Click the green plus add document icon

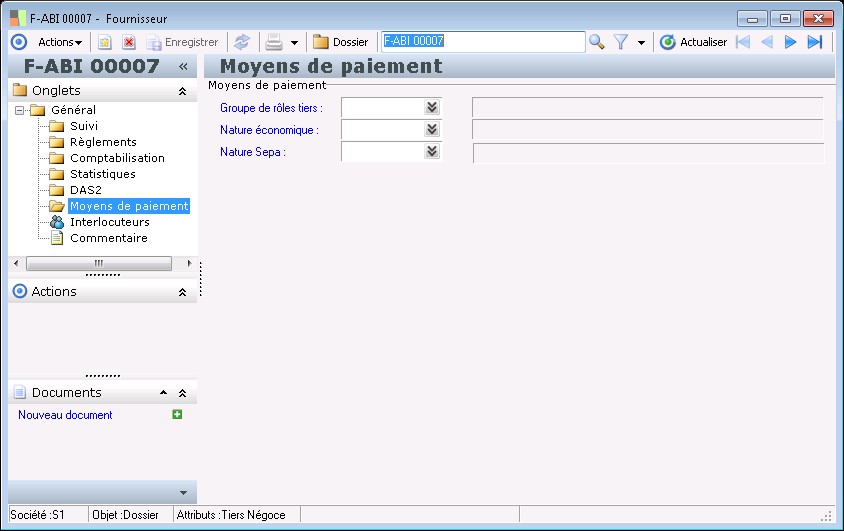click(177, 414)
